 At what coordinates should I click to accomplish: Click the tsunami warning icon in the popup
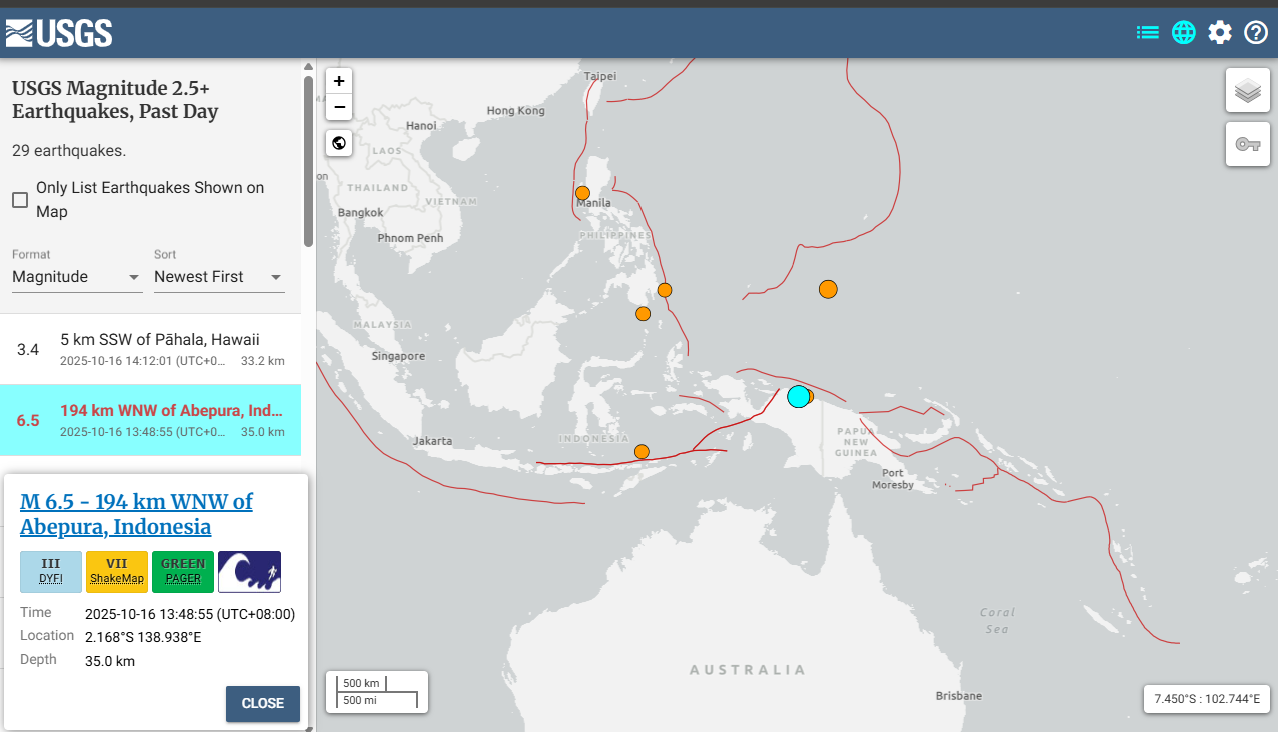(249, 571)
